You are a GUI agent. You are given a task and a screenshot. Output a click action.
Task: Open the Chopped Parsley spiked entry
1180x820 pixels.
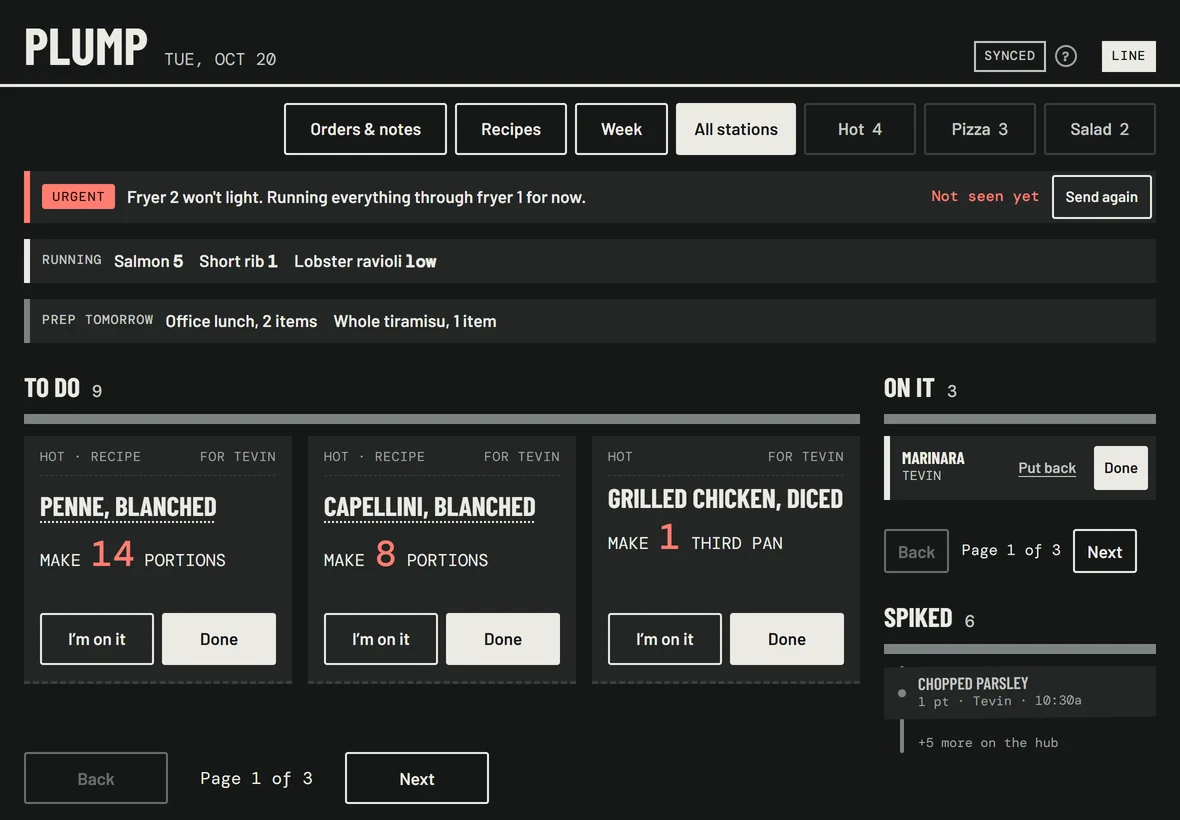click(1020, 691)
